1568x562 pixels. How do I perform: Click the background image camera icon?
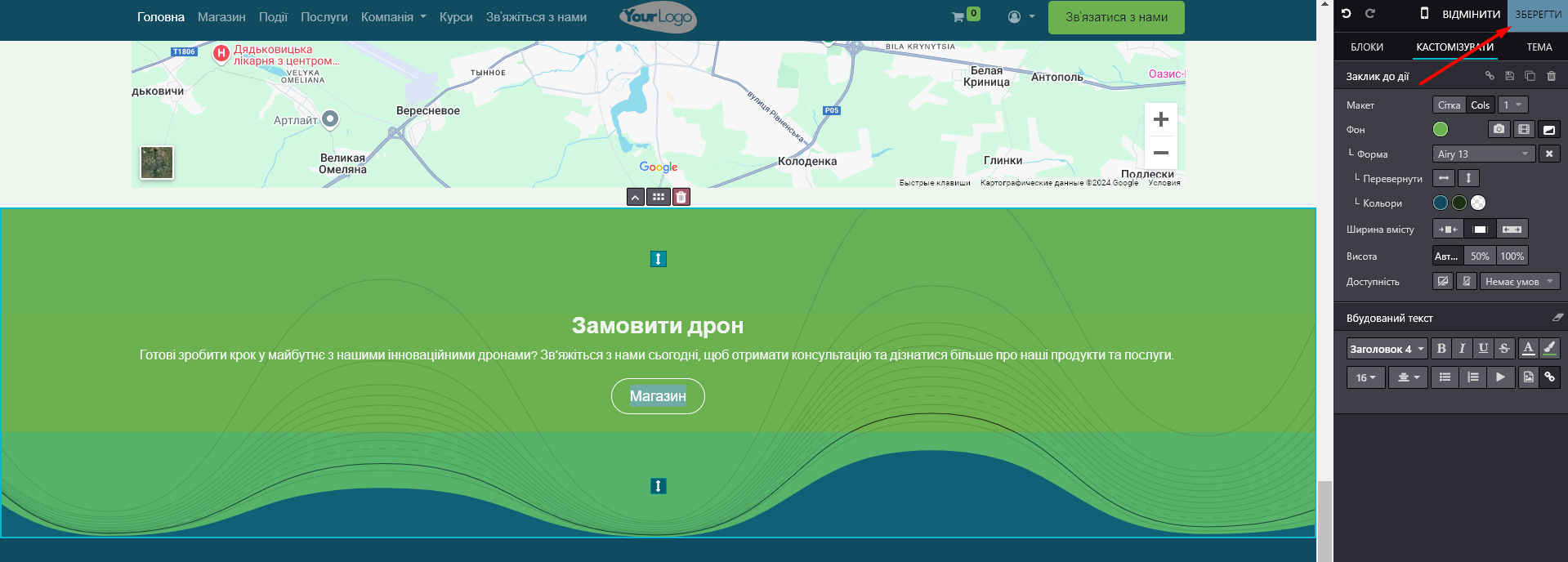pyautogui.click(x=1499, y=129)
